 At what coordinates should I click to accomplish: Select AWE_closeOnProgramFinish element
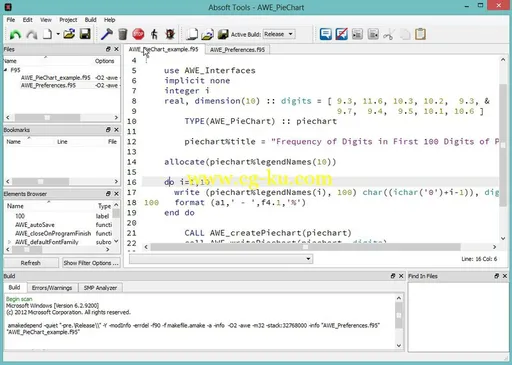pyautogui.click(x=53, y=233)
